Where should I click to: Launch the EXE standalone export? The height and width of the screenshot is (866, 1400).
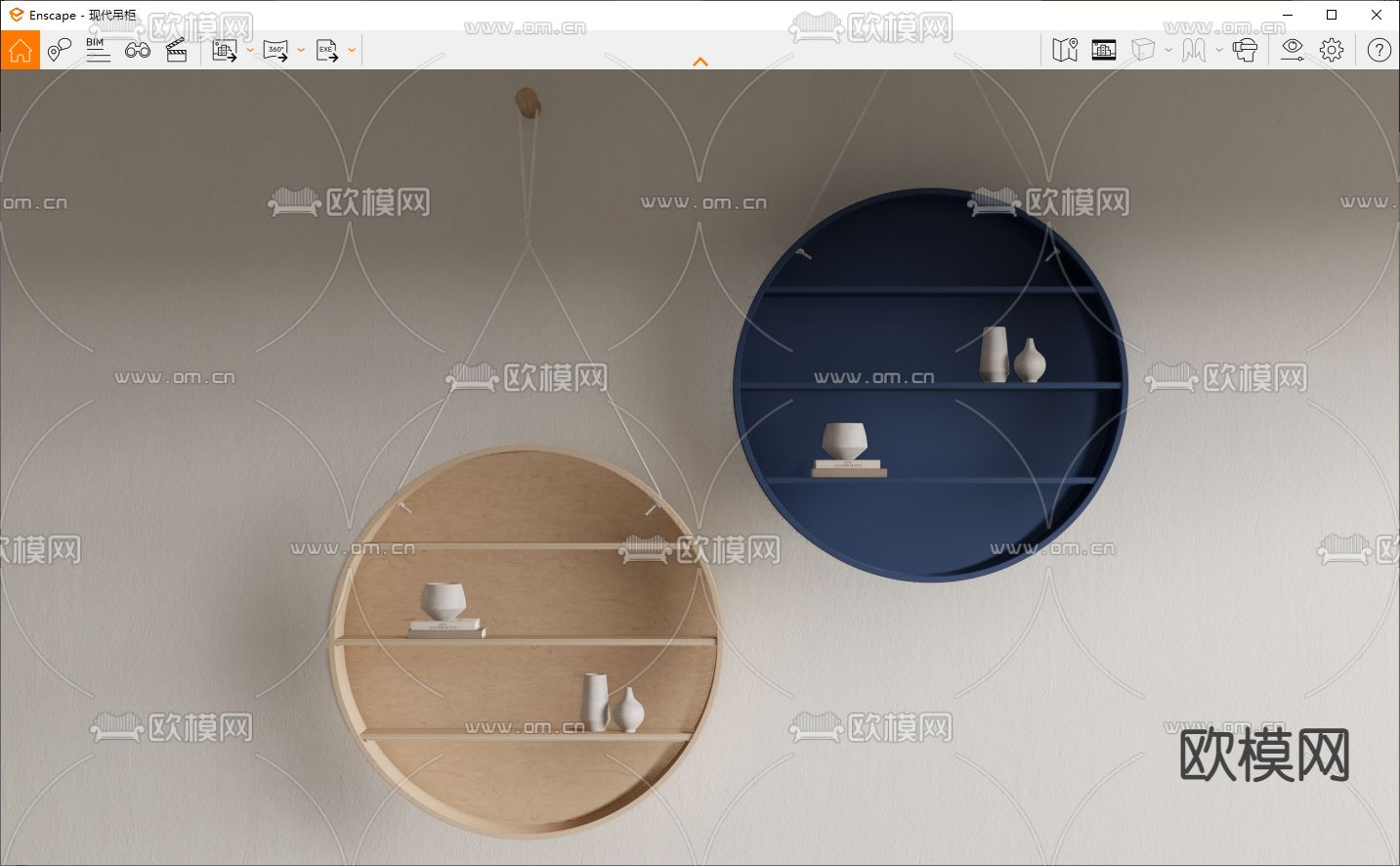click(326, 50)
